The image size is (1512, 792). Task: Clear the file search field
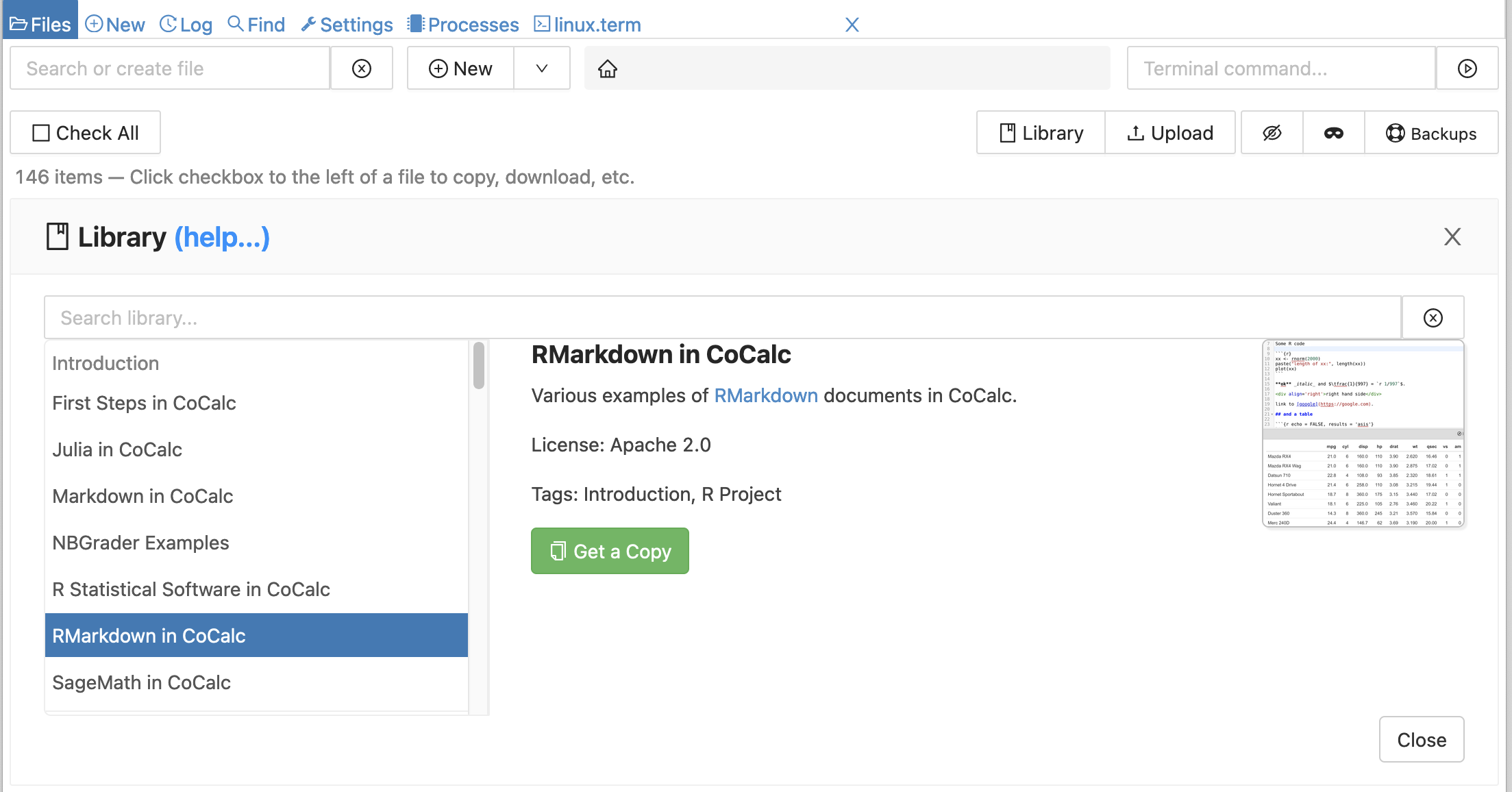coord(362,69)
